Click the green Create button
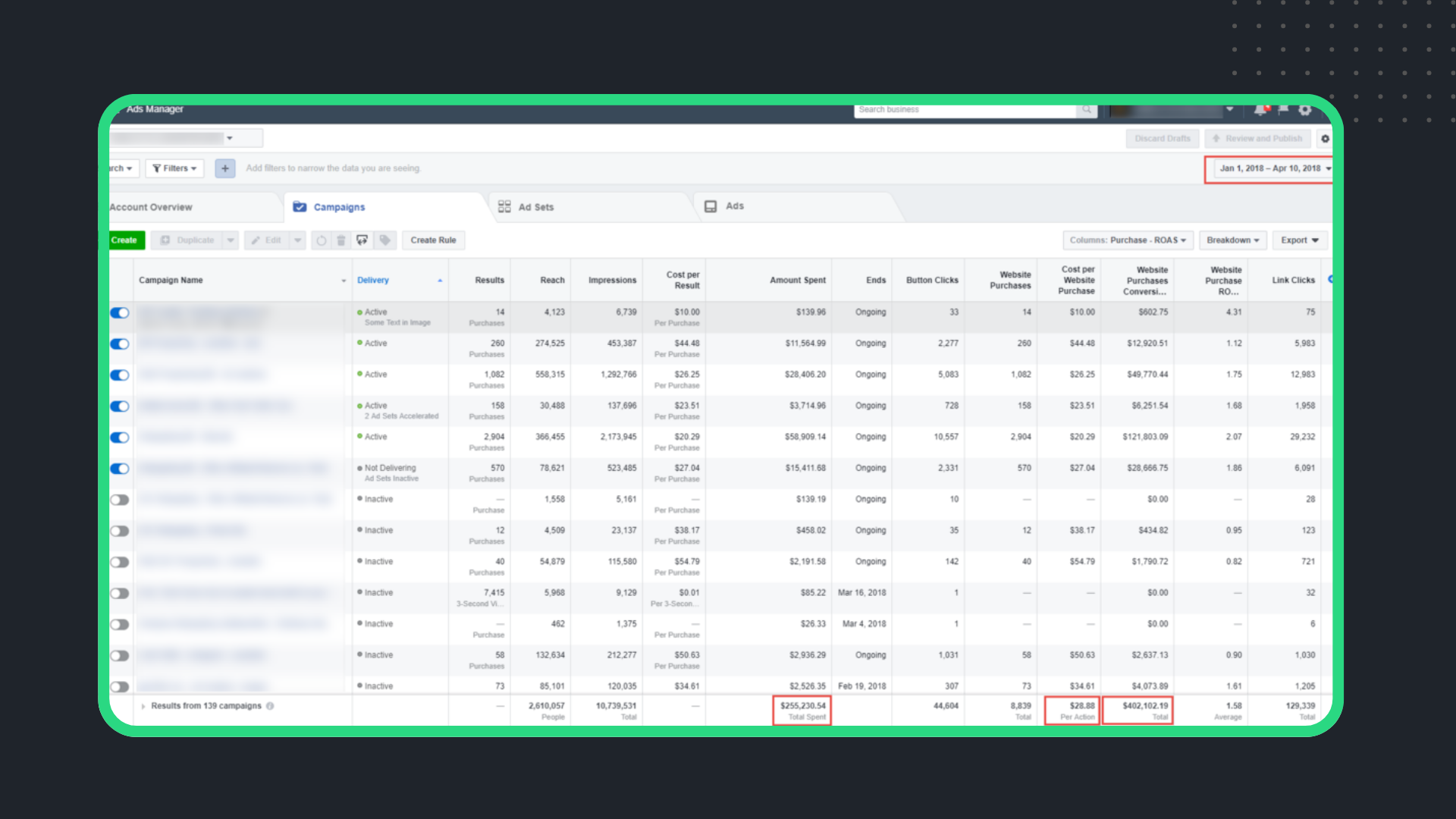Viewport: 1456px width, 819px height. click(x=125, y=240)
